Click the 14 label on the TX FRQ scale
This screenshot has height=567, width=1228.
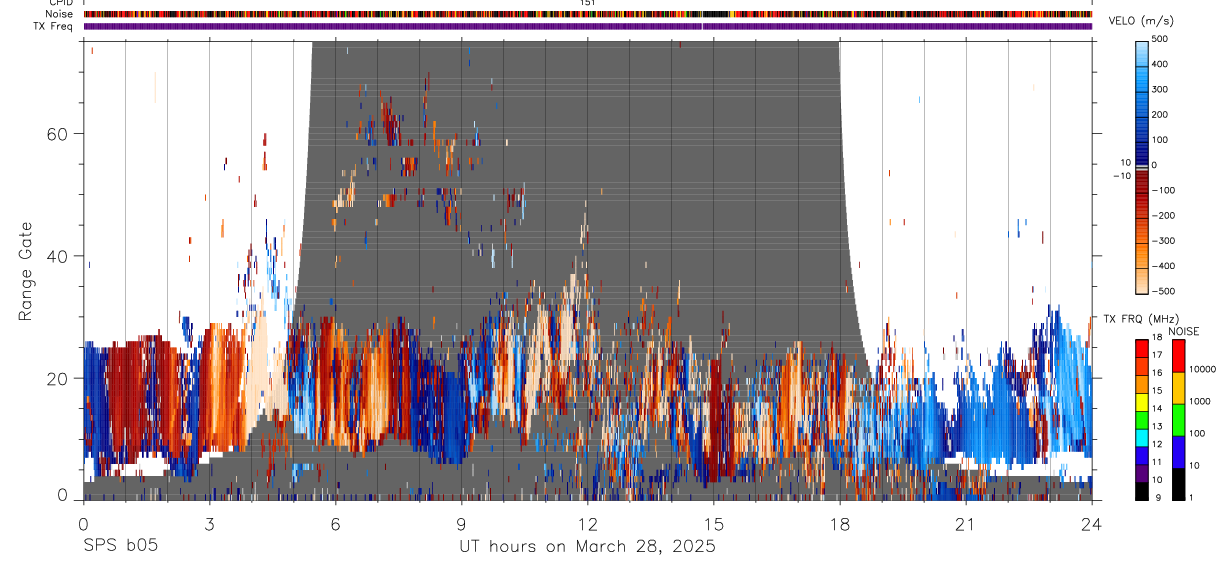[x=1155, y=409]
